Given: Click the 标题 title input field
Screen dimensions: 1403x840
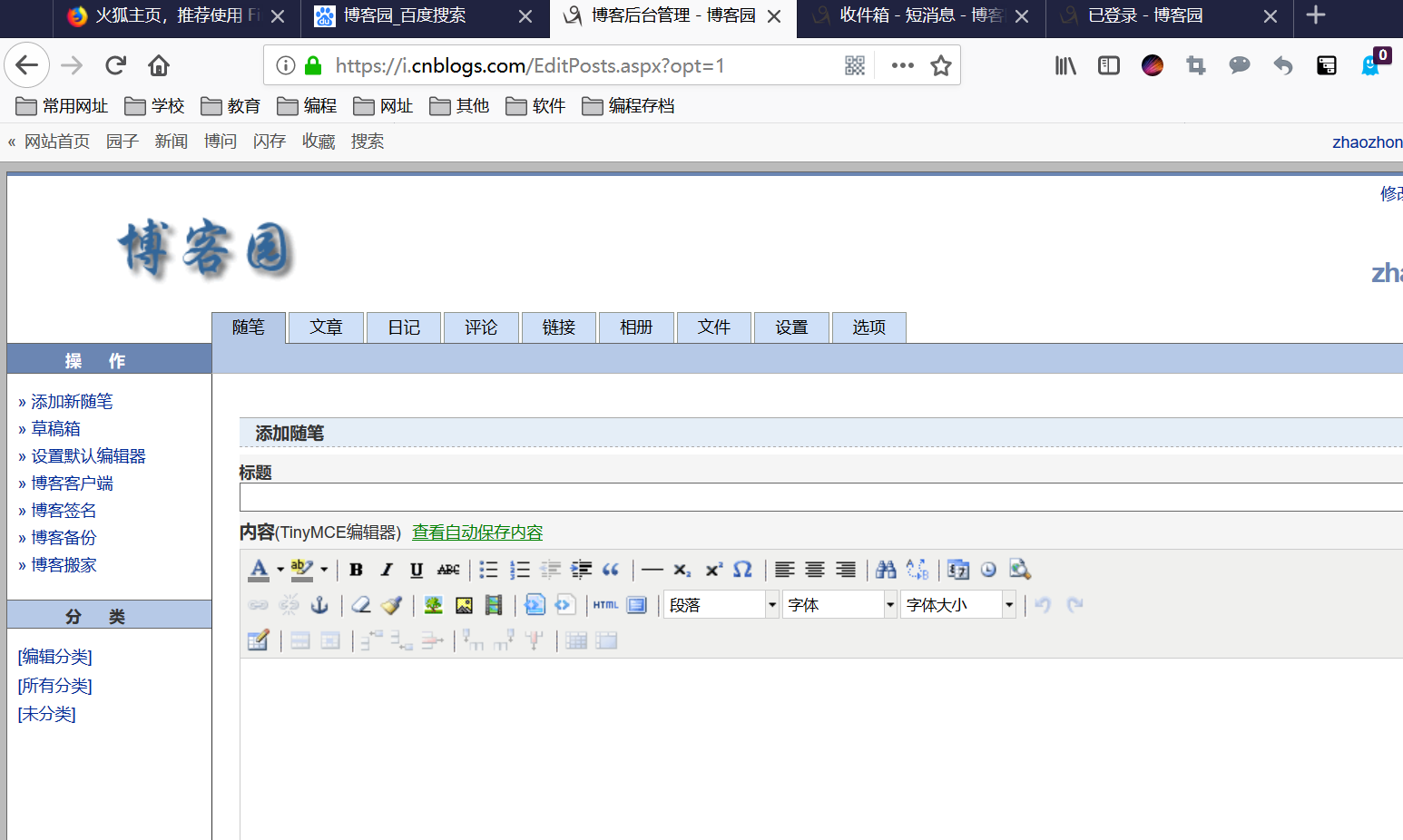Looking at the screenshot, I should (x=821, y=497).
